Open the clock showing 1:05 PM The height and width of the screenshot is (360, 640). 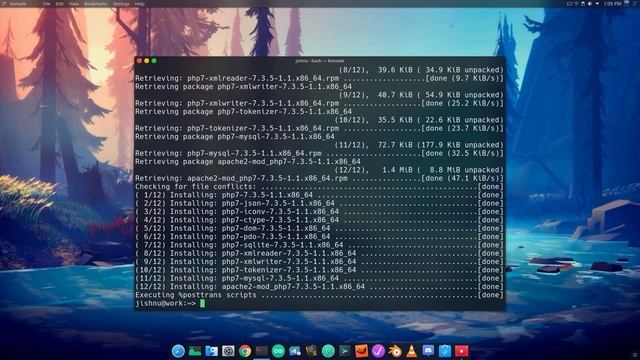(x=613, y=4)
